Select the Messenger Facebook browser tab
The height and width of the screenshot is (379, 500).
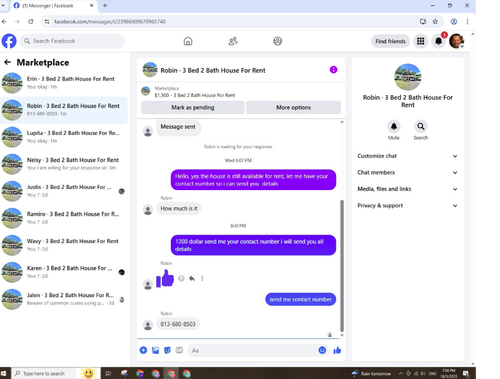click(x=53, y=6)
